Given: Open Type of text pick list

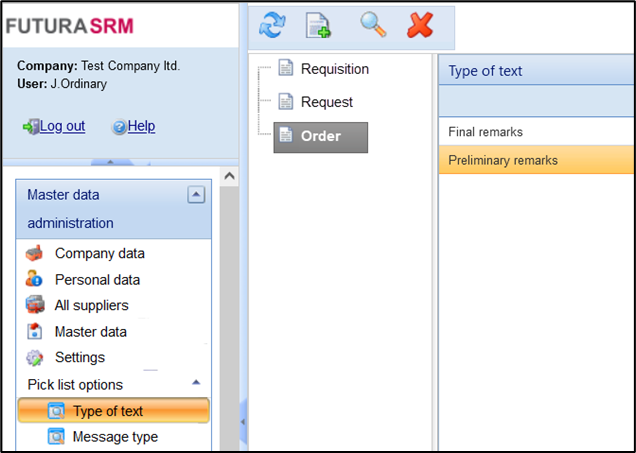Looking at the screenshot, I should [x=107, y=411].
